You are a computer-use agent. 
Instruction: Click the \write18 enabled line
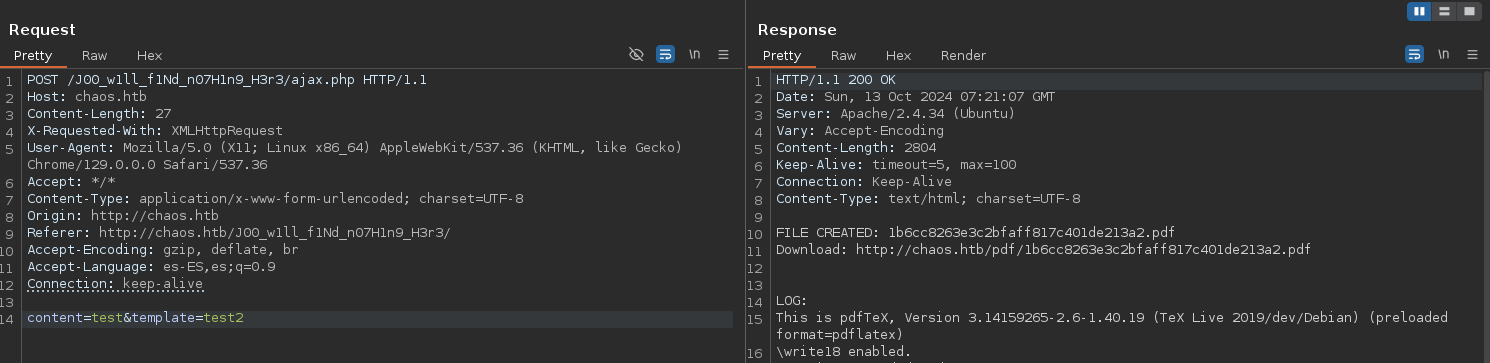843,352
